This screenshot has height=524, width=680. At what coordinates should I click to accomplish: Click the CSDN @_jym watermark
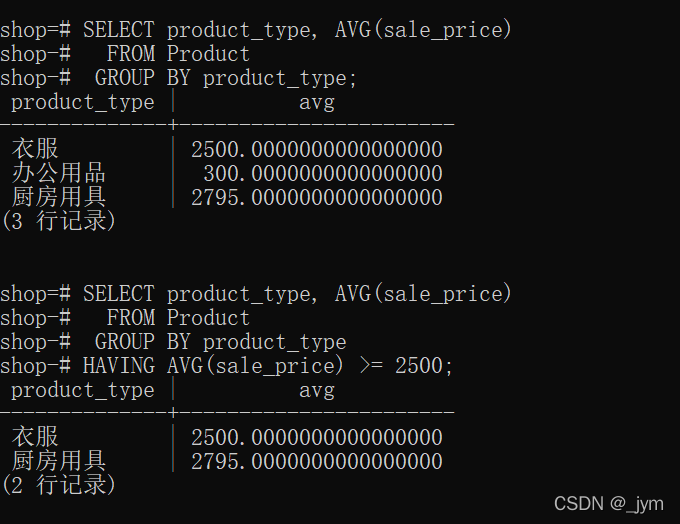608,503
